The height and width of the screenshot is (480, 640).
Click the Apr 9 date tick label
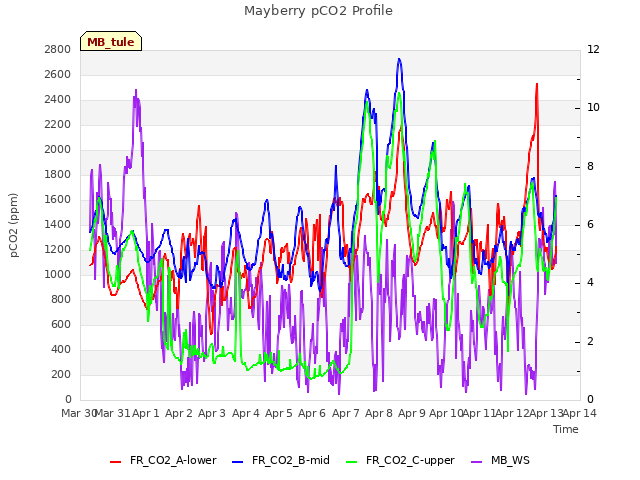pyautogui.click(x=412, y=413)
